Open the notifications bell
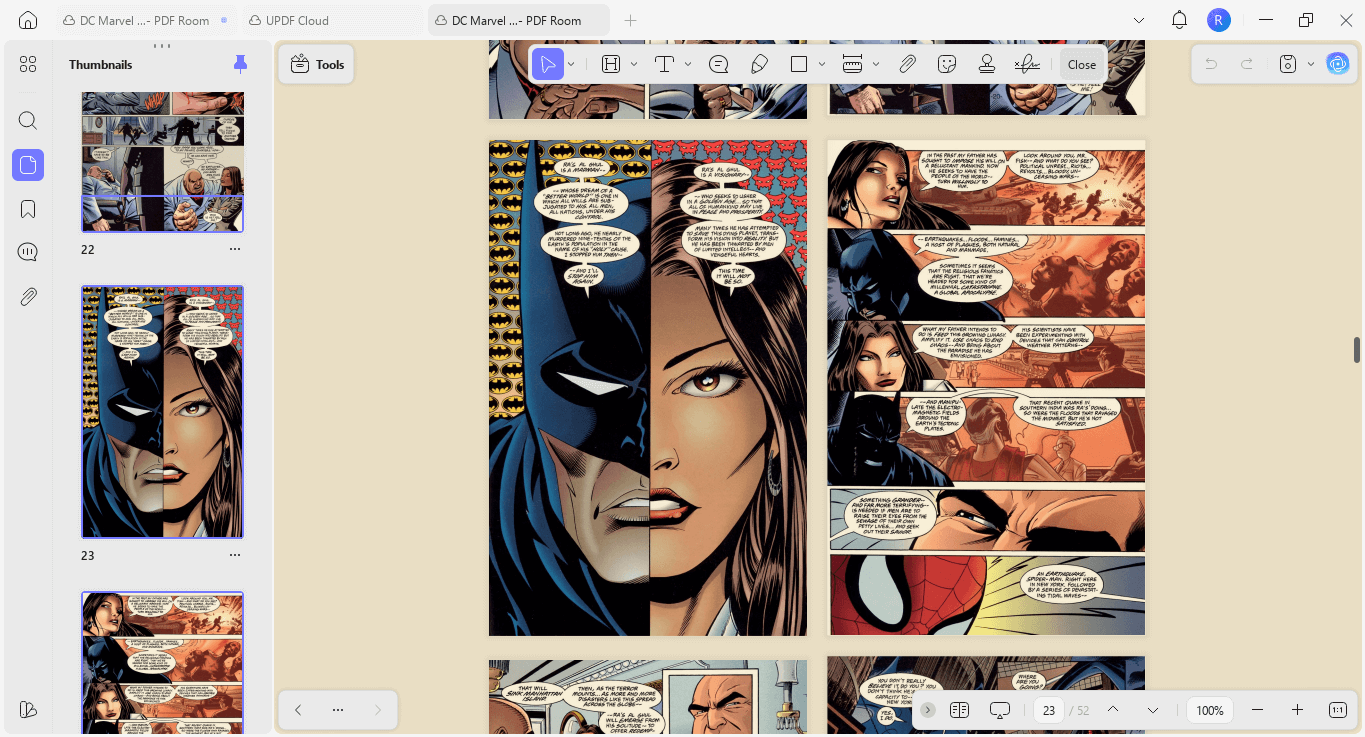 click(1179, 20)
